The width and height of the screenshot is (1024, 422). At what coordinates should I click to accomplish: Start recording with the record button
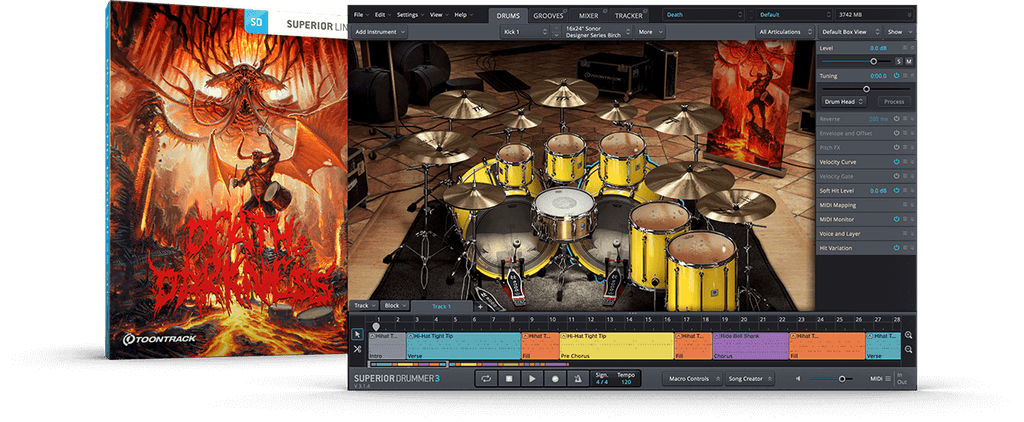pyautogui.click(x=555, y=378)
